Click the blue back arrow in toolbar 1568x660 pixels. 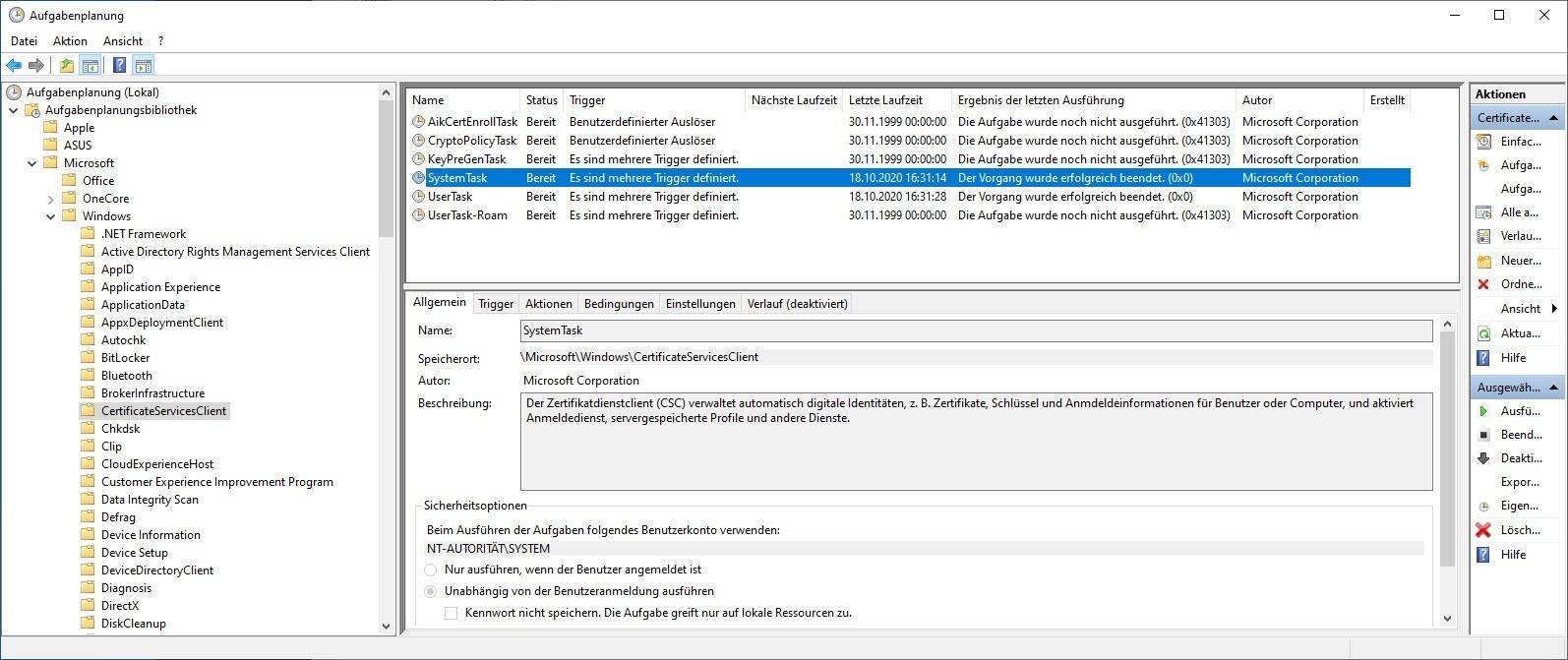pos(14,65)
